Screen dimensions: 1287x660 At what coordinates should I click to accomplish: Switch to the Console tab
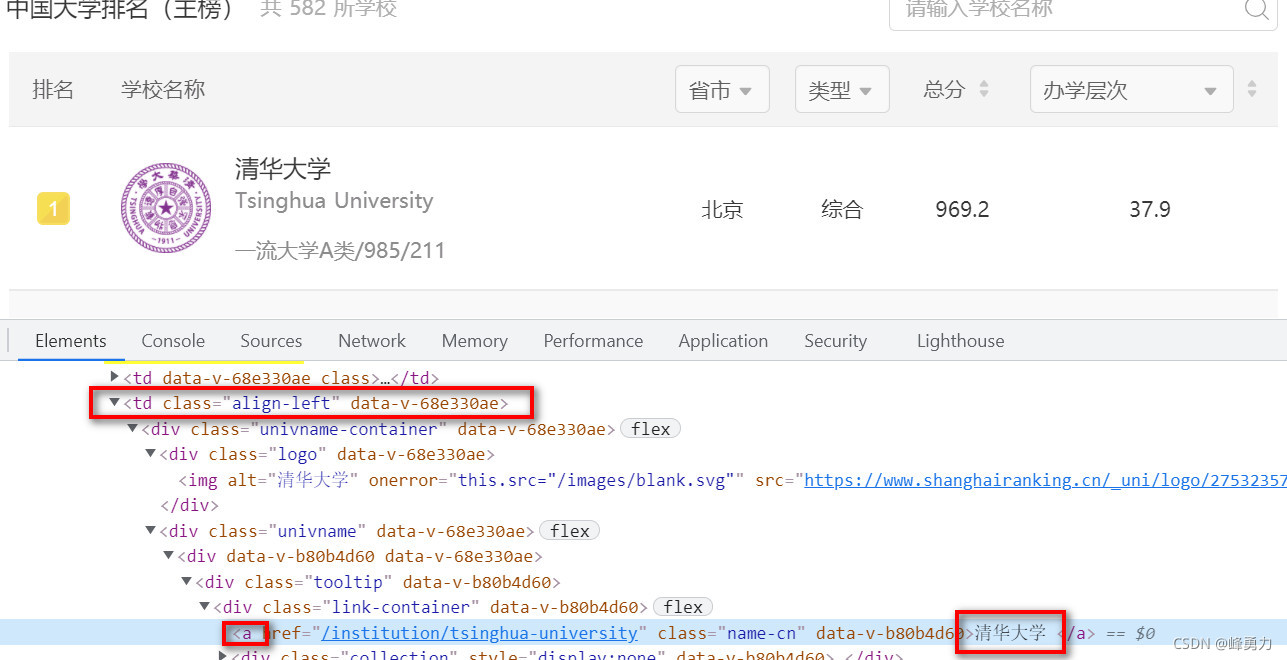point(173,341)
